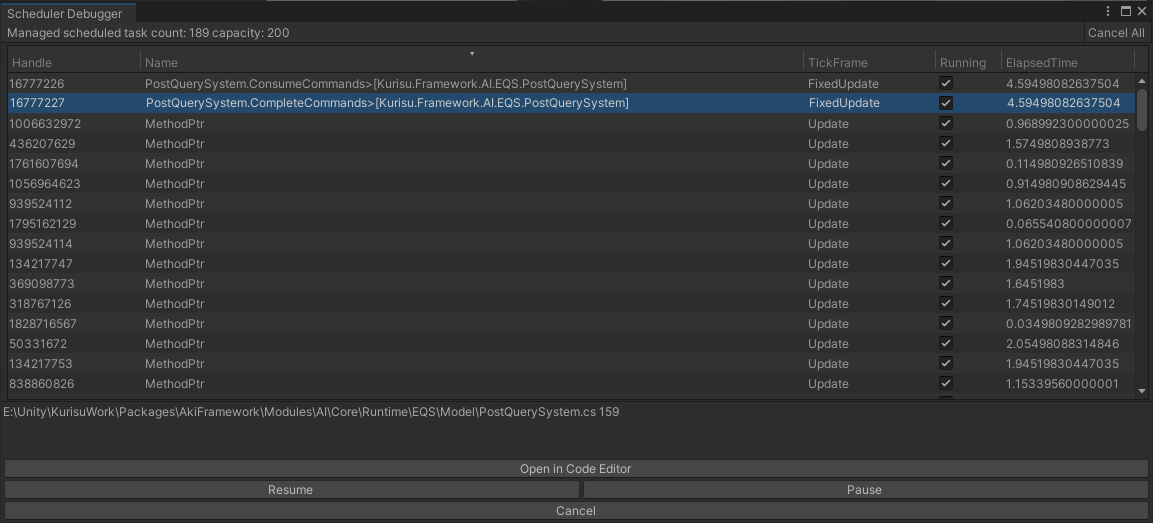The width and height of the screenshot is (1153, 523).
Task: Toggle Running checkbox for handle 1795162129
Action: click(946, 223)
